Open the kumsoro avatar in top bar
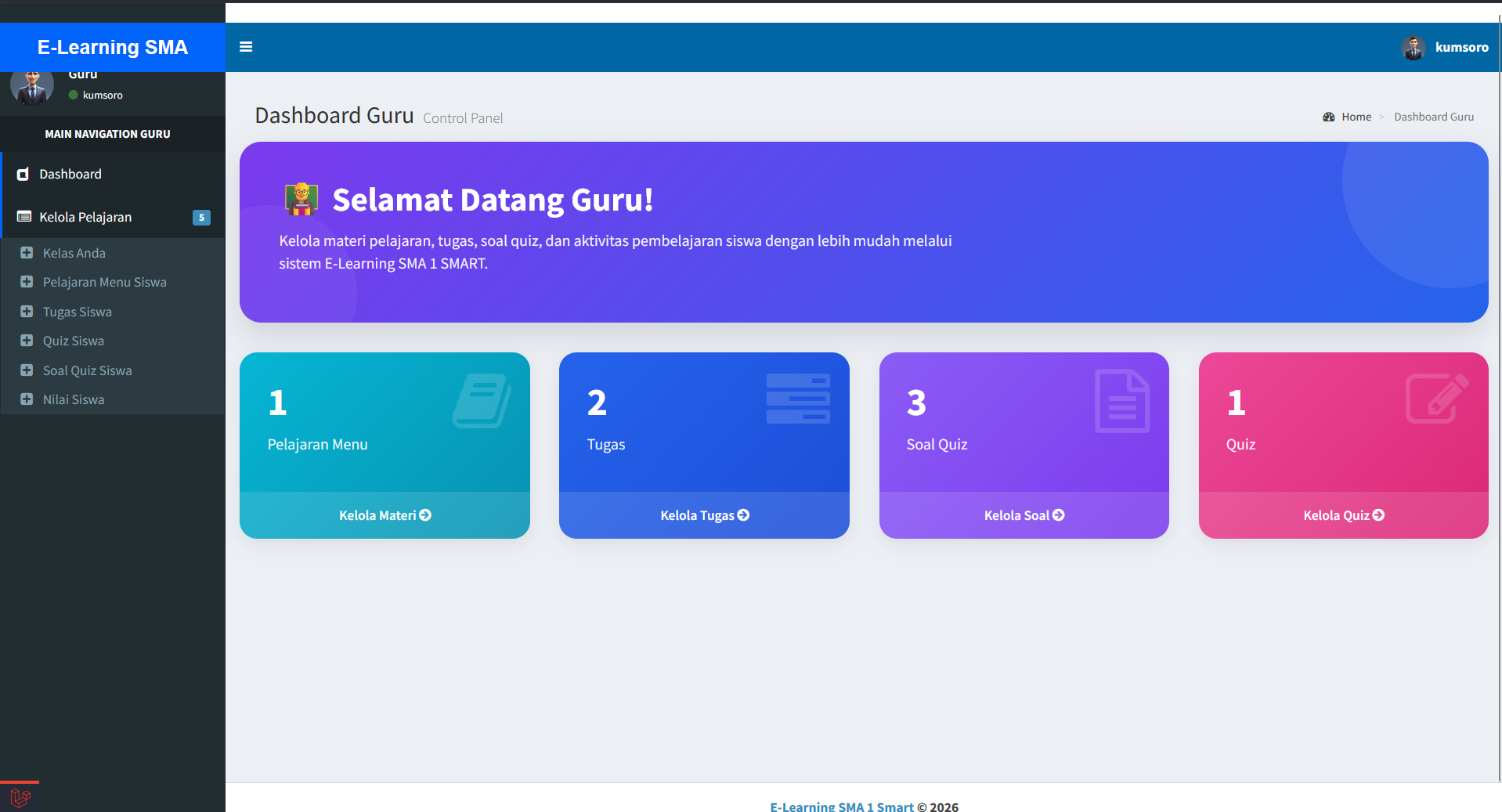Image resolution: width=1502 pixels, height=812 pixels. (x=1414, y=48)
